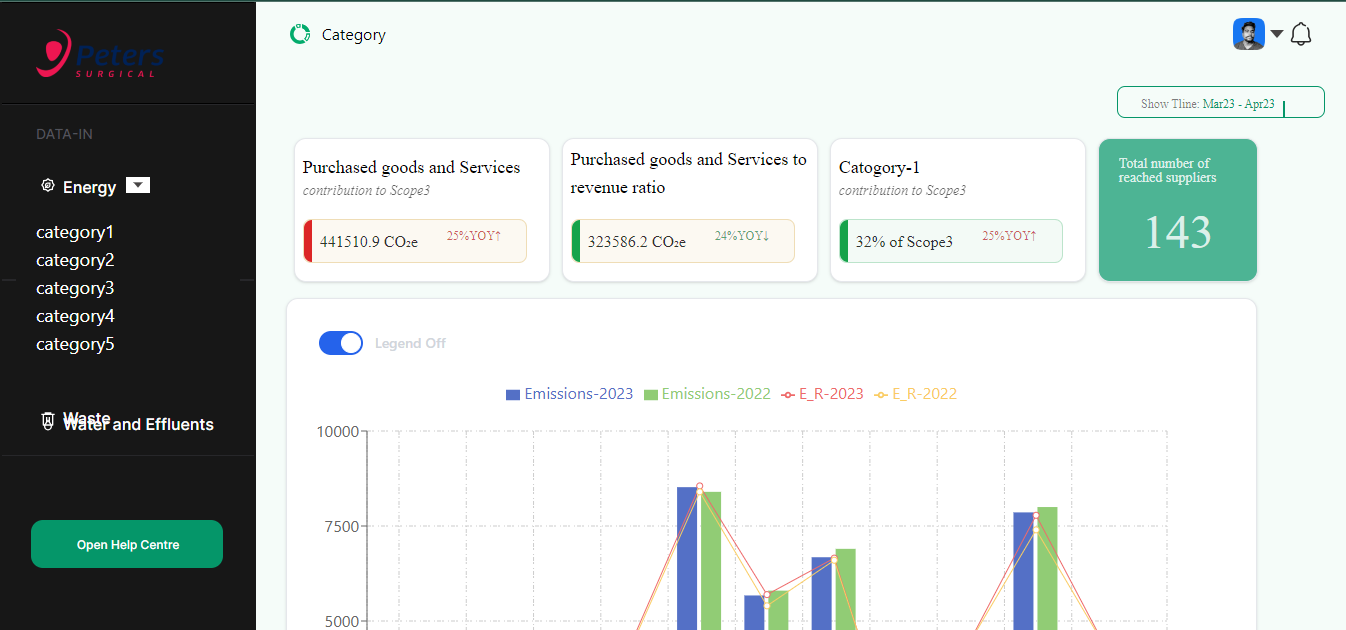Click the Peters Surgical logo
1346x630 pixels.
[99, 54]
